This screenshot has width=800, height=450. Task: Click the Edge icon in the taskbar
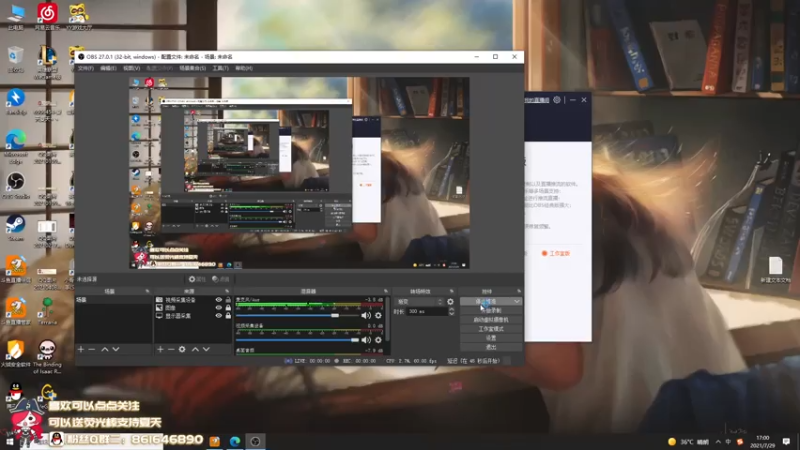click(x=235, y=441)
